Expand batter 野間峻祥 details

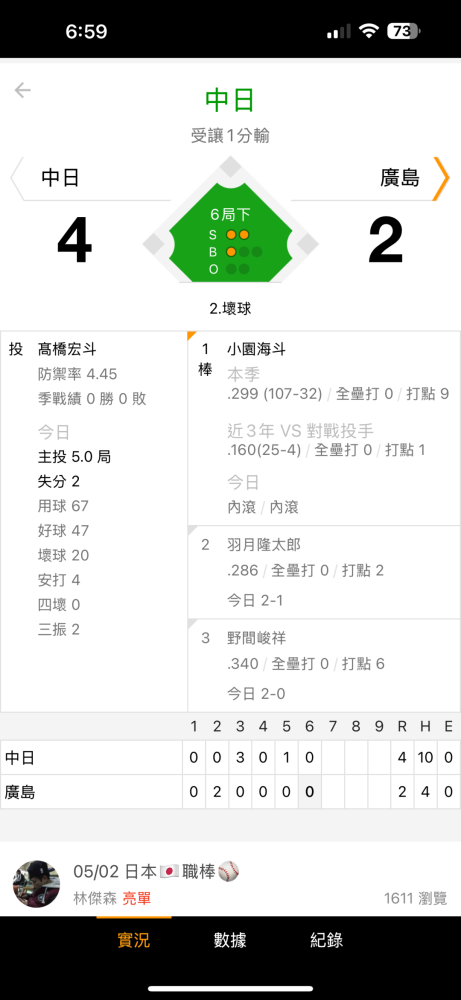pos(324,665)
